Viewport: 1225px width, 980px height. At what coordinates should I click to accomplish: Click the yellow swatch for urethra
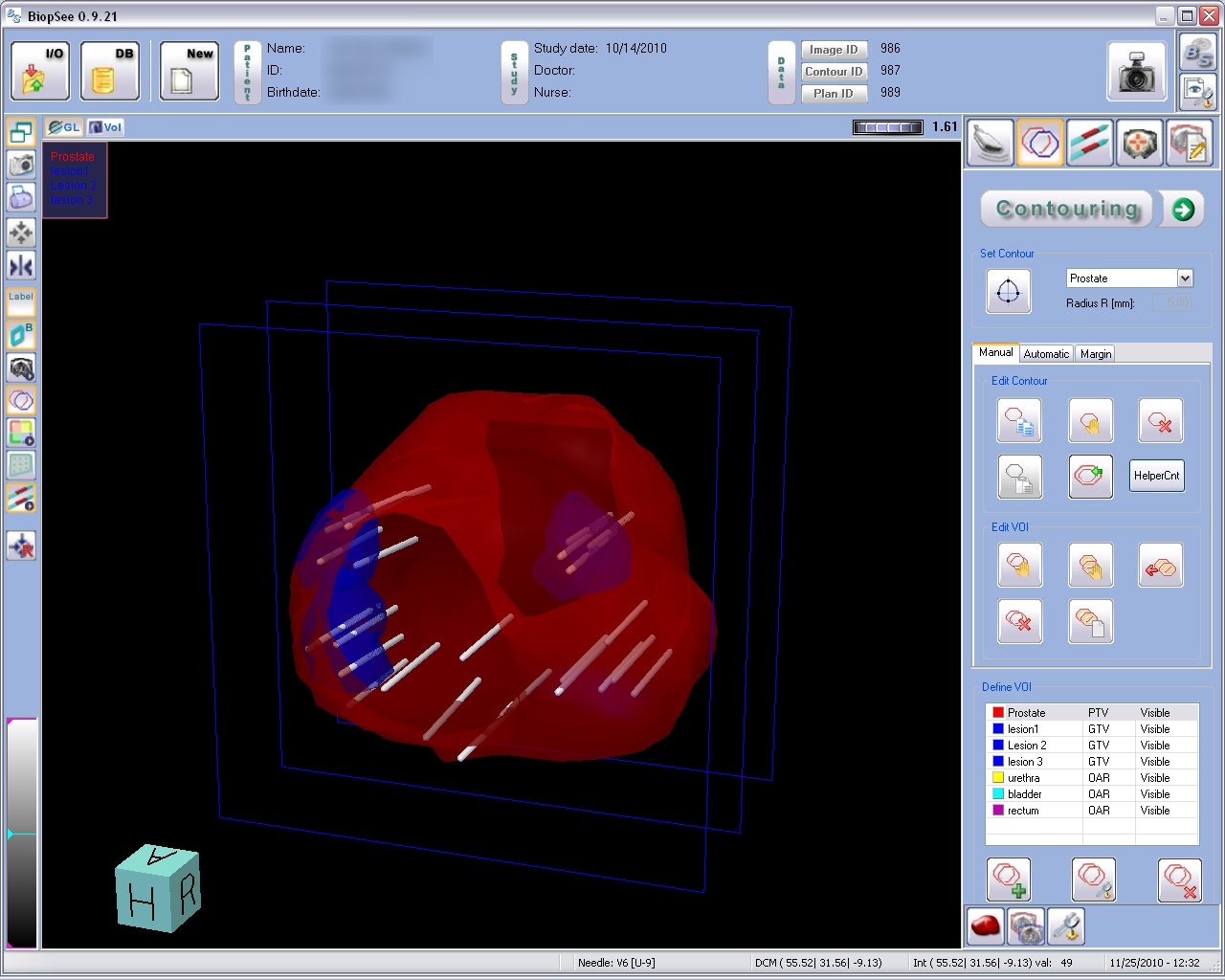pyautogui.click(x=998, y=778)
